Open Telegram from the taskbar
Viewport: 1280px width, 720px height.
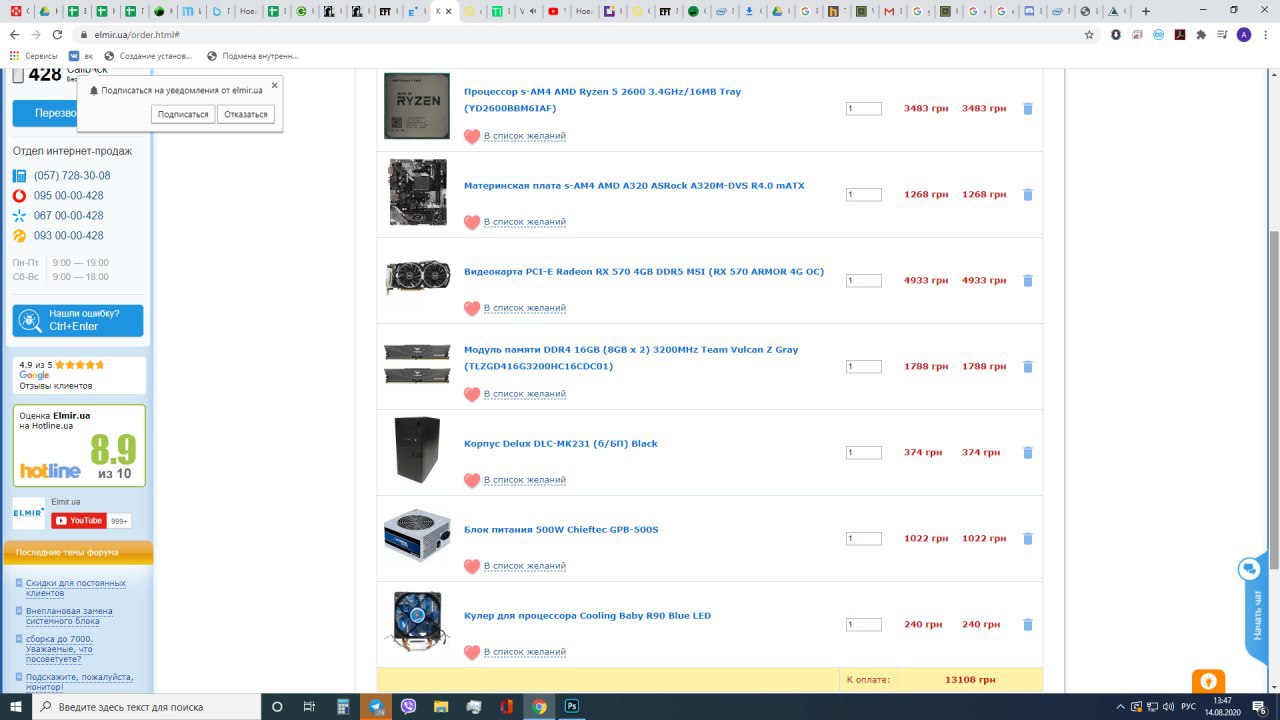(376, 706)
